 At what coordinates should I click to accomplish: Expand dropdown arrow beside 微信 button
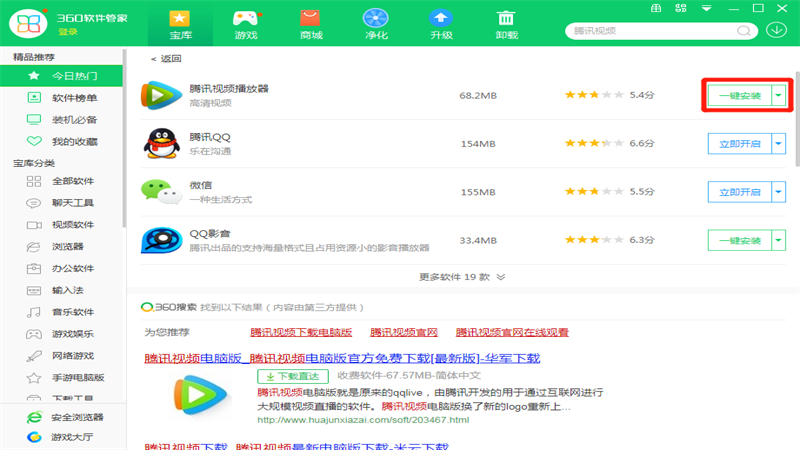tap(779, 192)
